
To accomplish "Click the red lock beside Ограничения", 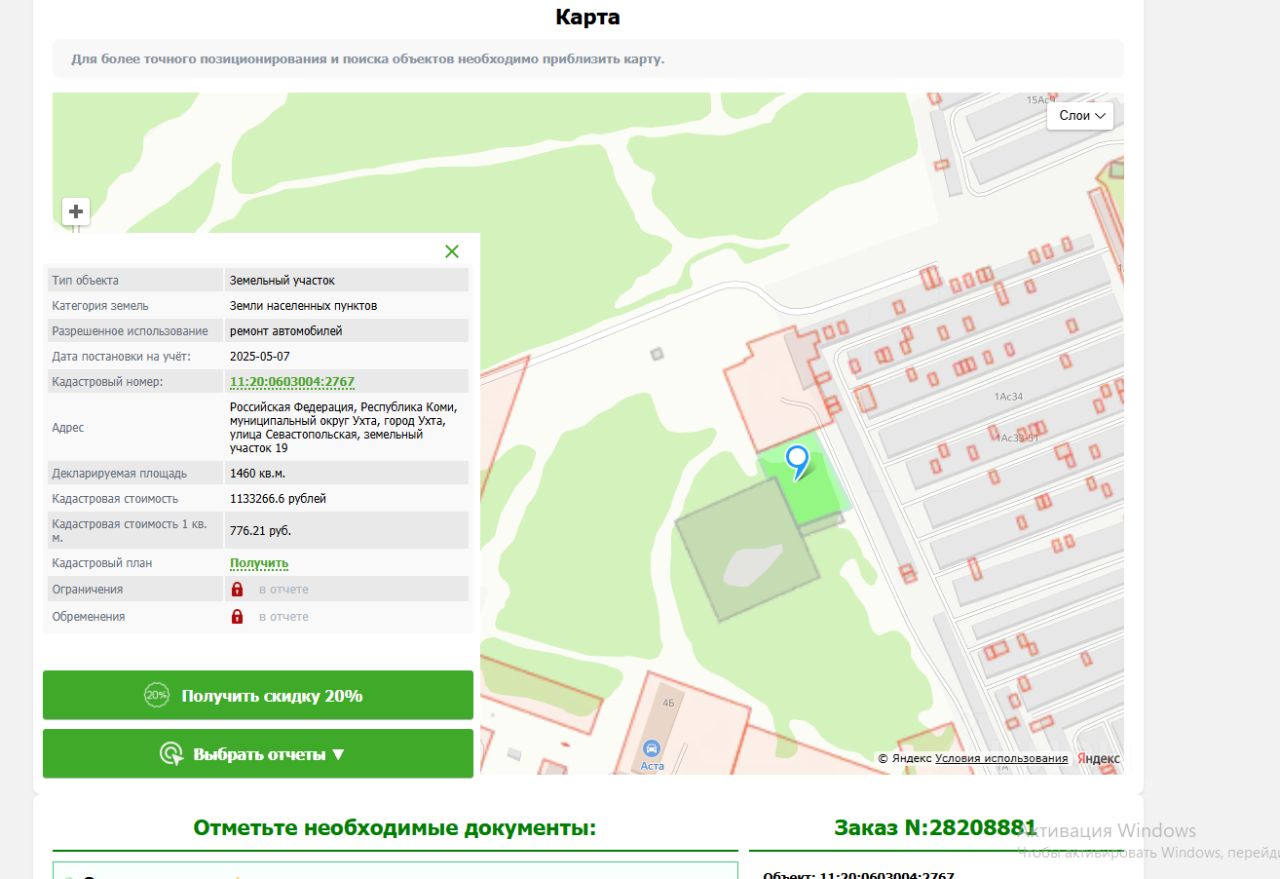I will (x=237, y=590).
